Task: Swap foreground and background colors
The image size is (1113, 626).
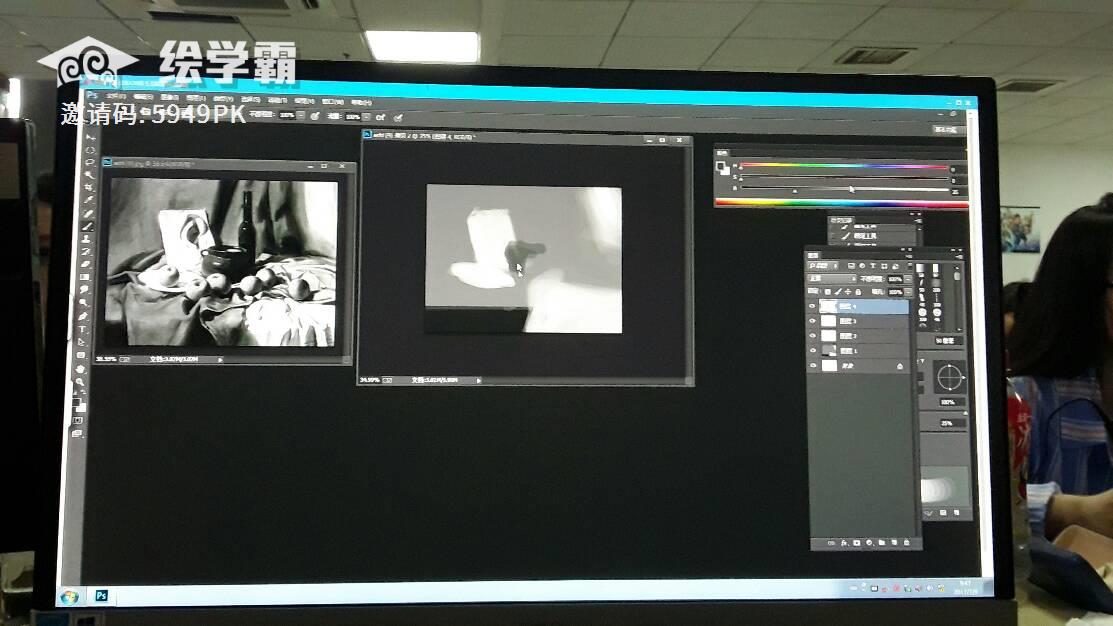Action: click(x=84, y=392)
